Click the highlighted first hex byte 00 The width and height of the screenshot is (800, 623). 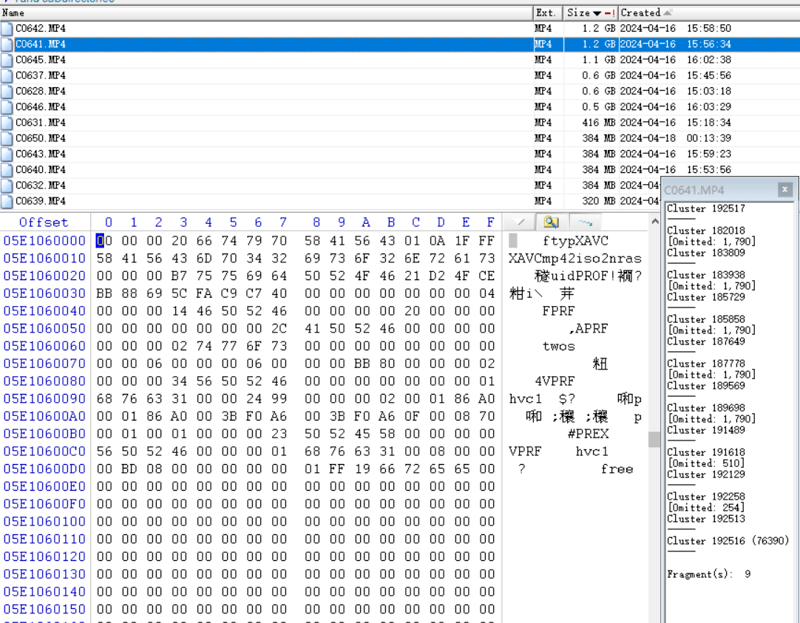point(104,241)
